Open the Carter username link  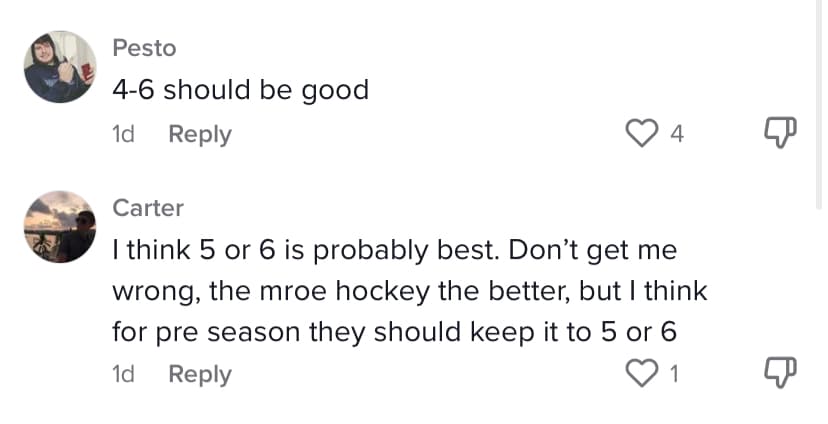click(x=147, y=208)
